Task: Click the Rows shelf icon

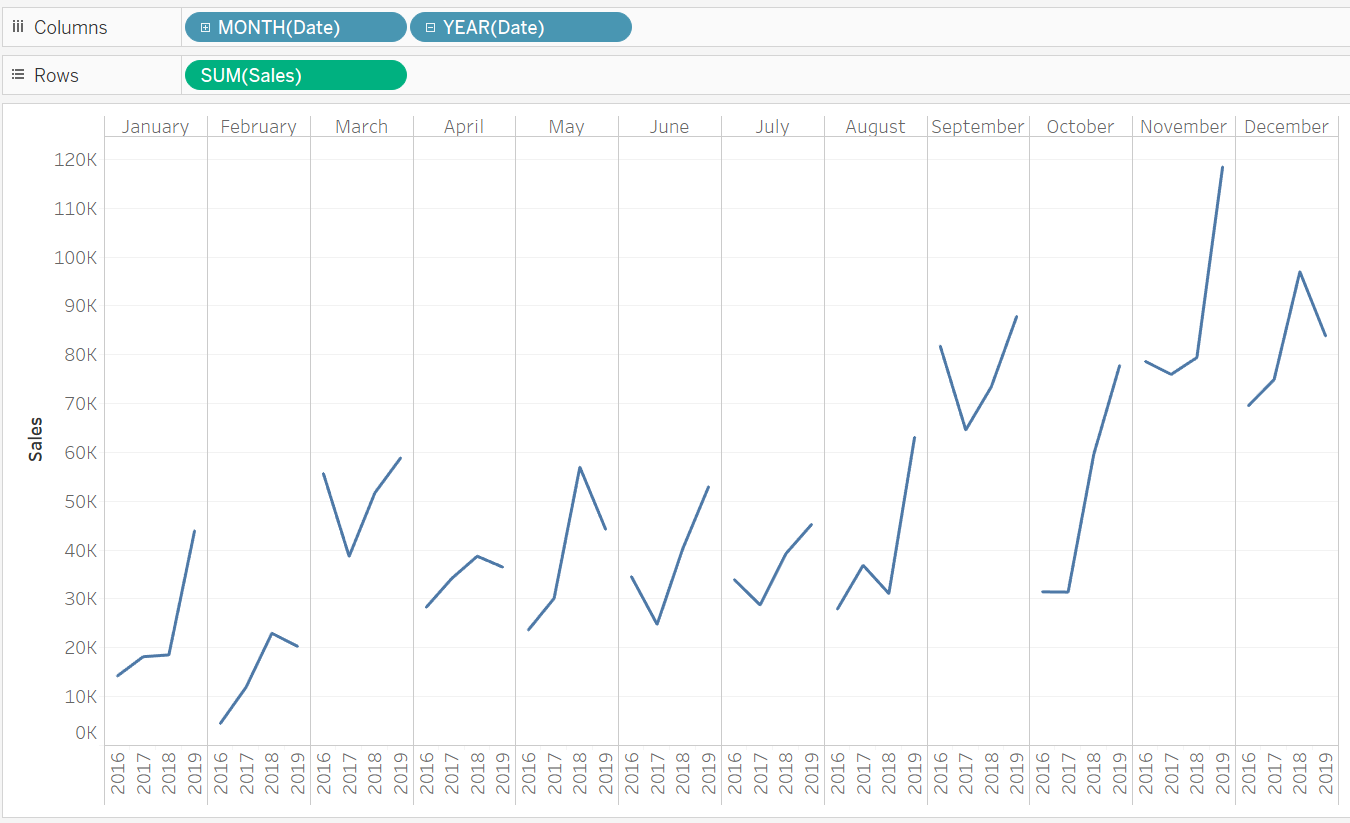Action: click(16, 75)
